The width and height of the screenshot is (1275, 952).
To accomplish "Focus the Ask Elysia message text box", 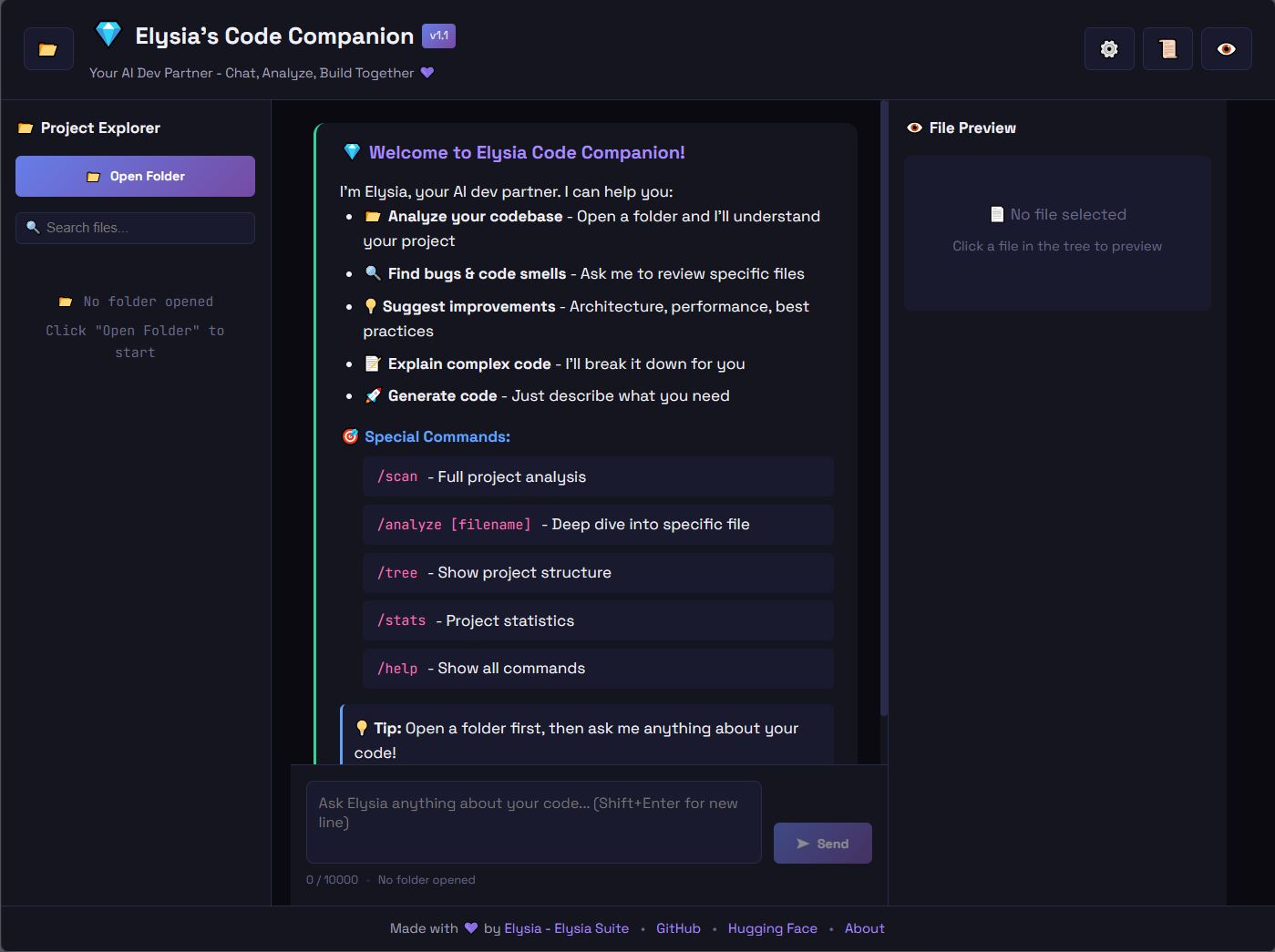I will click(533, 822).
